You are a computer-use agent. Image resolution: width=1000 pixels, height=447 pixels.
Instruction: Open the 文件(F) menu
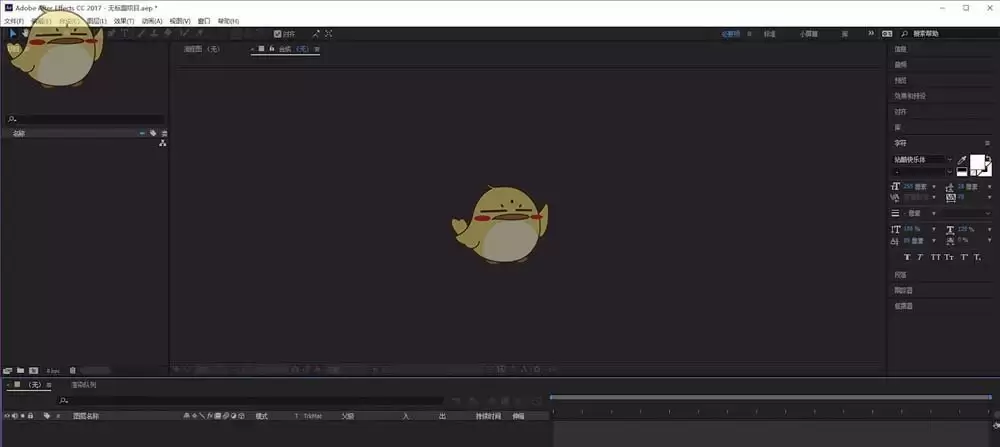[x=14, y=21]
